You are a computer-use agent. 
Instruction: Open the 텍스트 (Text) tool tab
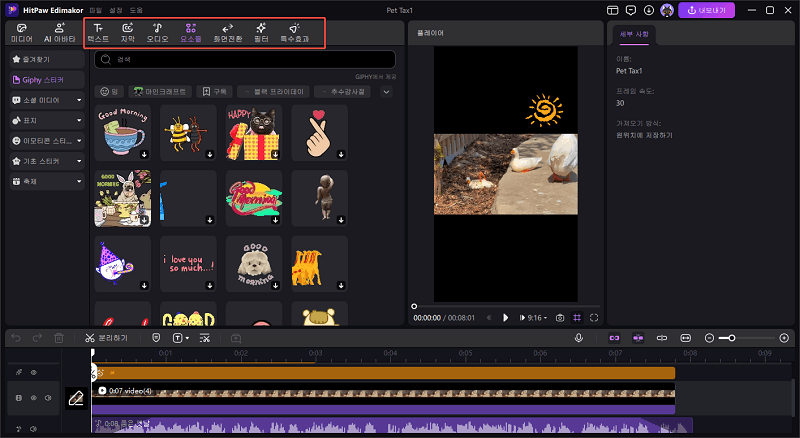coord(98,32)
